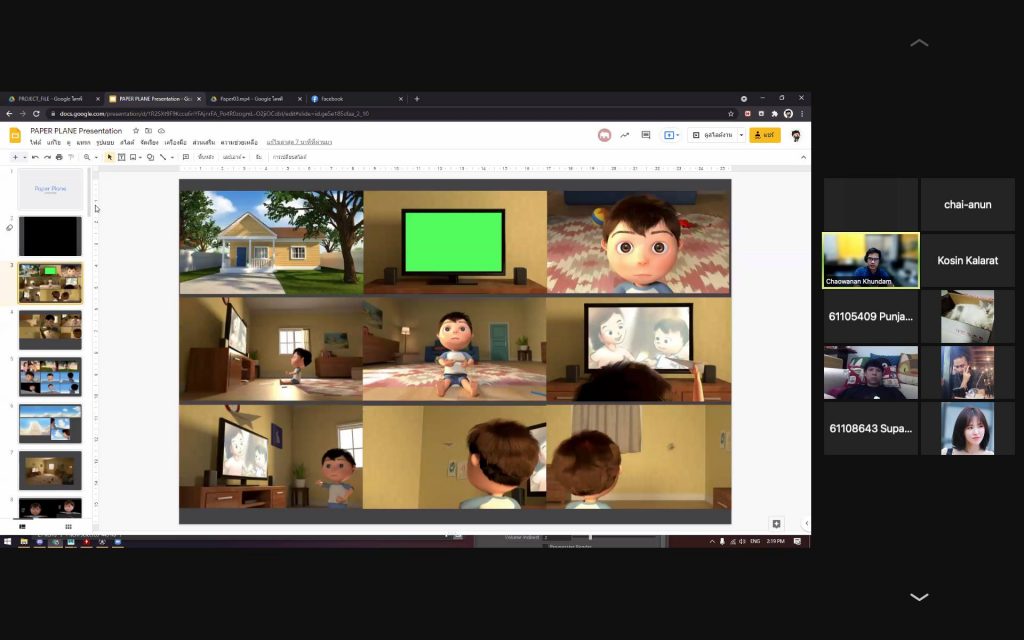Open the Insert menu (แทรก)

tap(84, 142)
